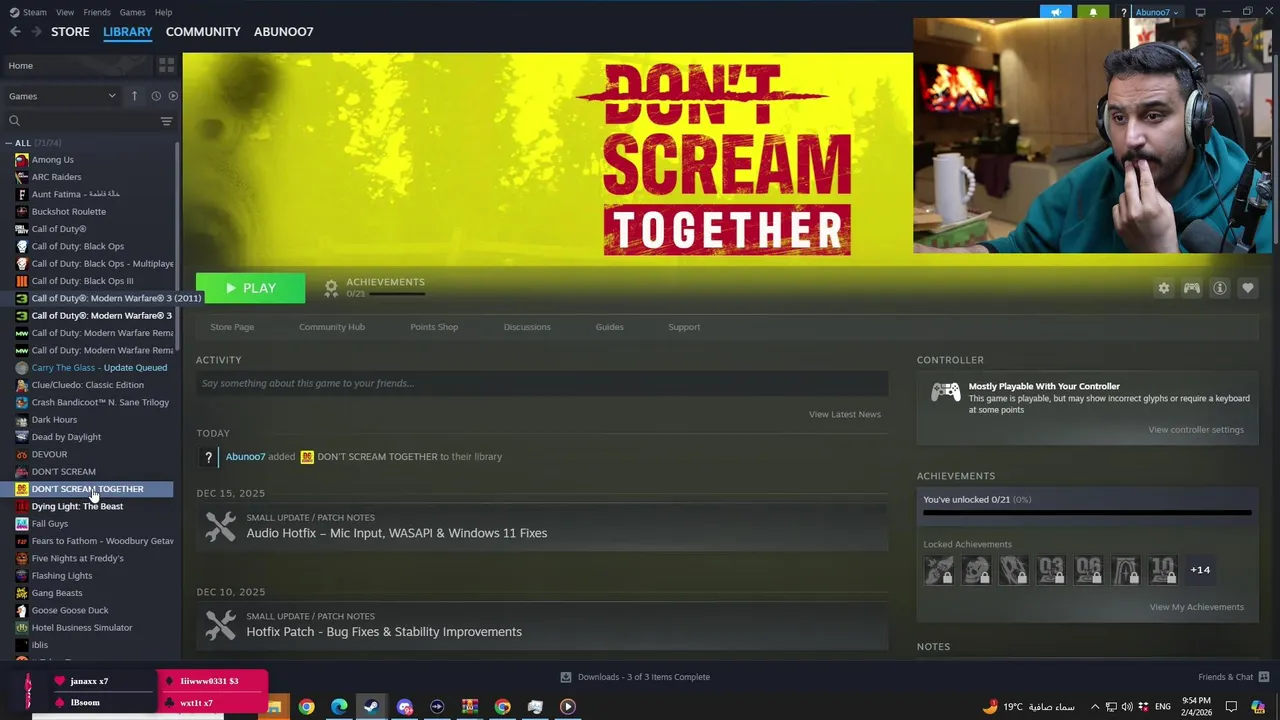Click the Abunoo7 name in activity

[245, 457]
